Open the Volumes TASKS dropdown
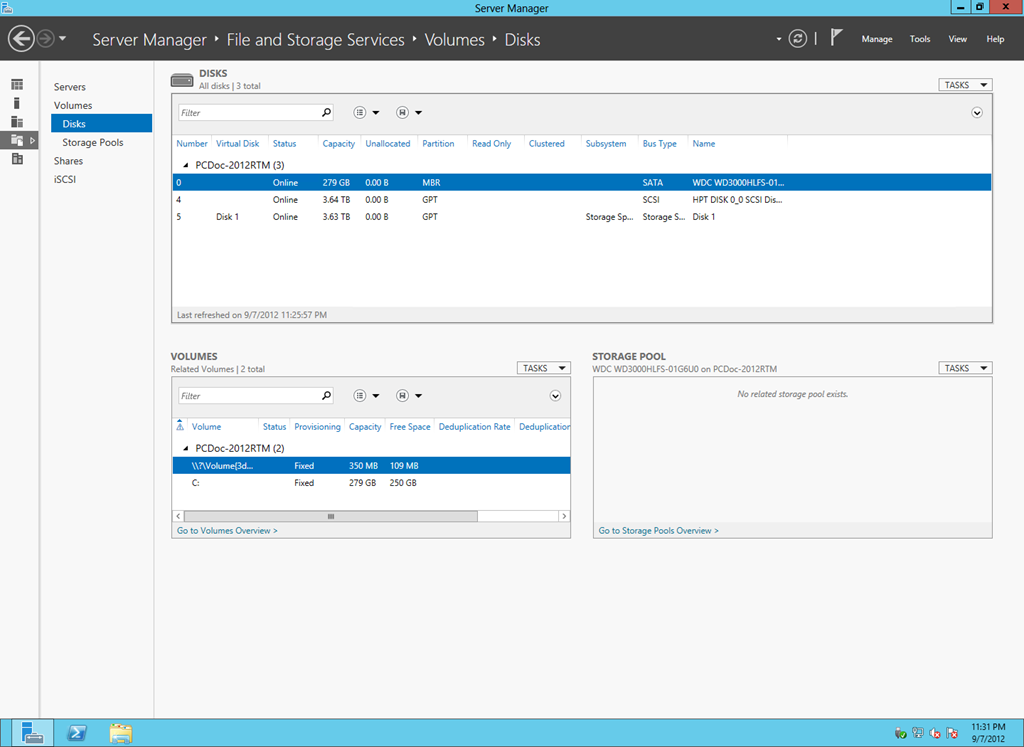The height and width of the screenshot is (747, 1024). tap(543, 368)
